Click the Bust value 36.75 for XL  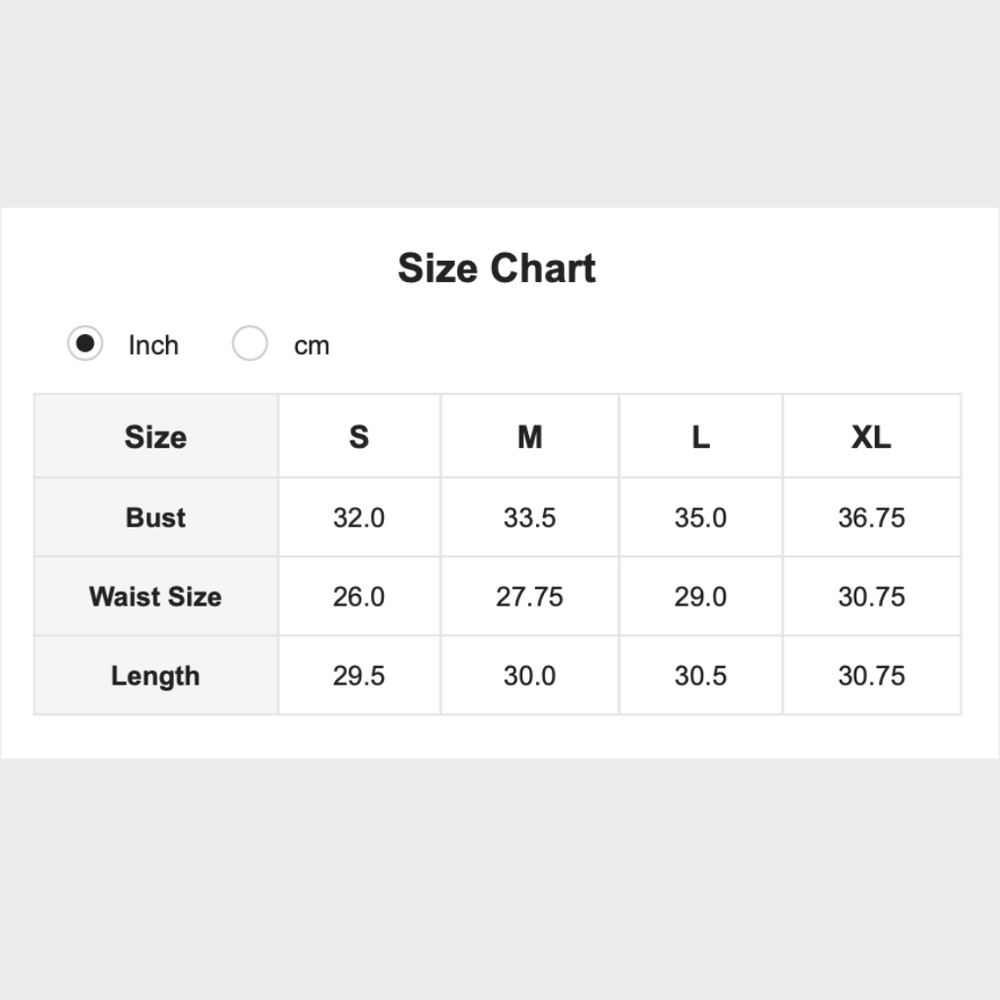pyautogui.click(x=871, y=517)
